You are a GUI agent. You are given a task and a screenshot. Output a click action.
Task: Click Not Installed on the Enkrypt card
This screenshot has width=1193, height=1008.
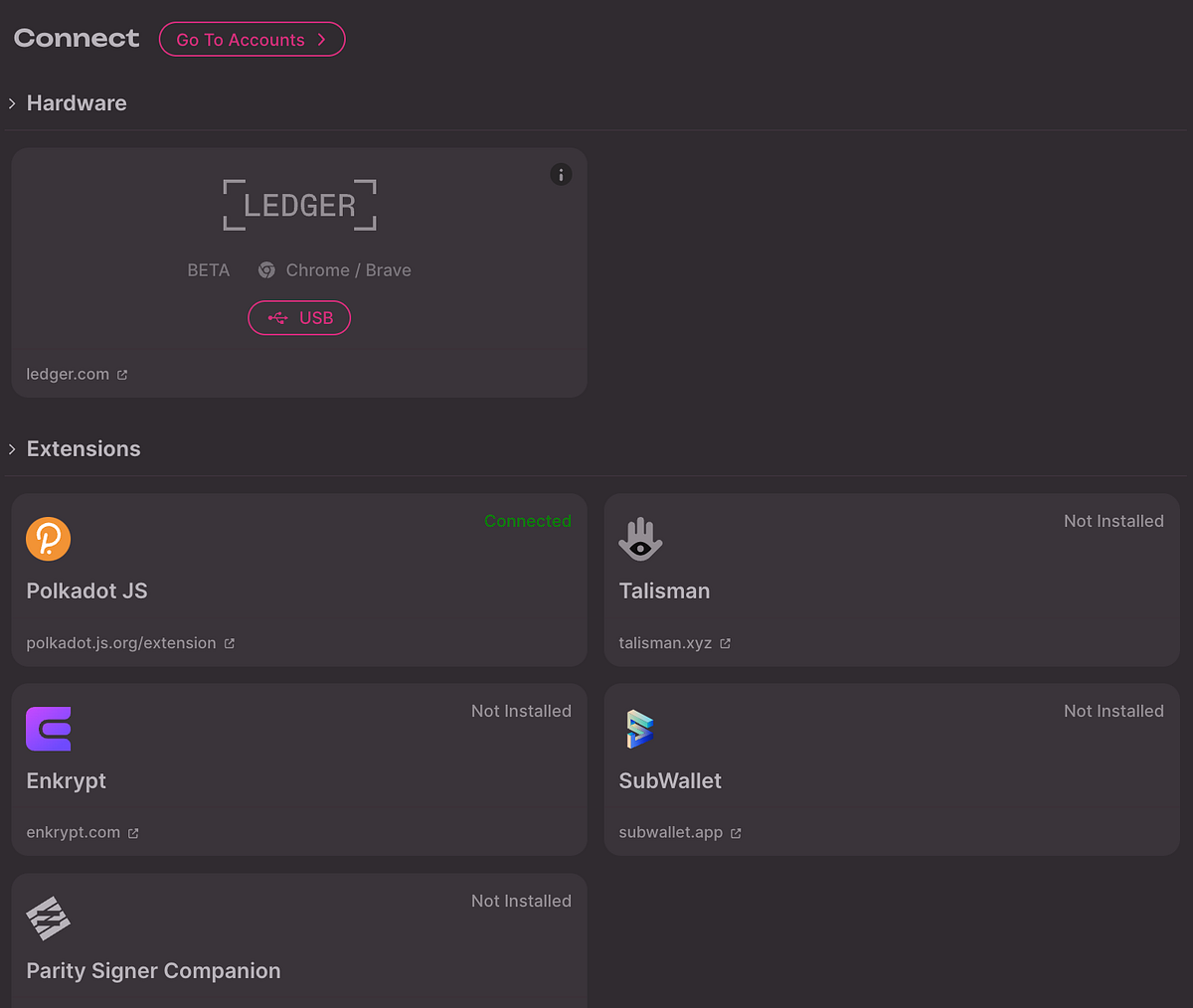click(x=521, y=711)
